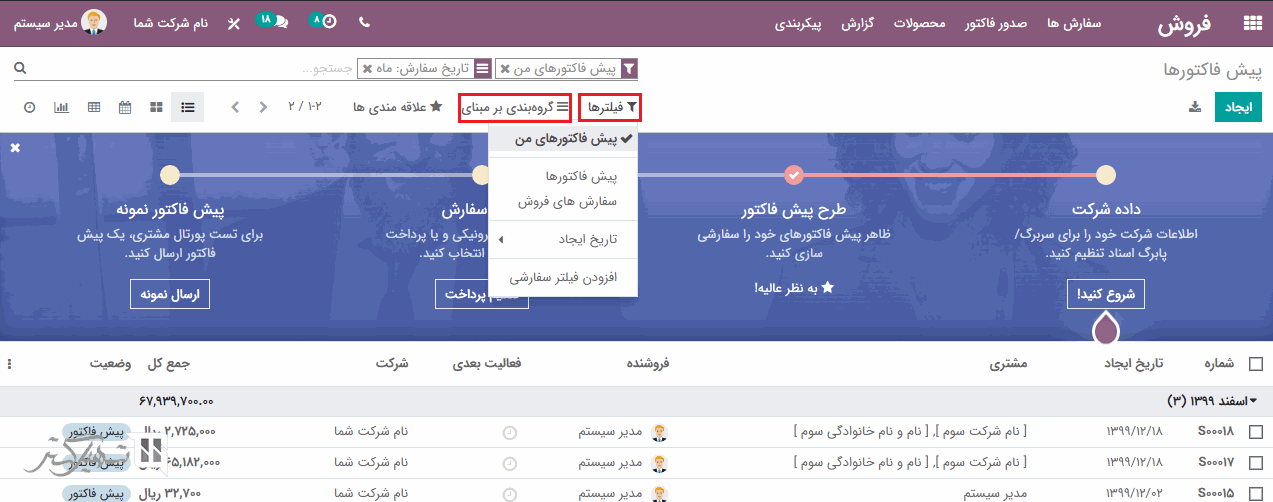Switch to pivot table view
Screen dimensions: 1273x502
(x=94, y=107)
